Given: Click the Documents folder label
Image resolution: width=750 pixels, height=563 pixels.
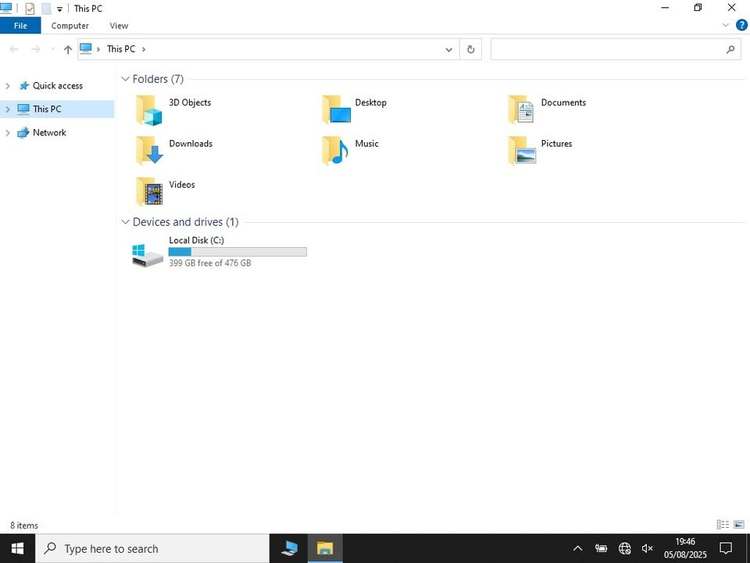Looking at the screenshot, I should point(563,102).
